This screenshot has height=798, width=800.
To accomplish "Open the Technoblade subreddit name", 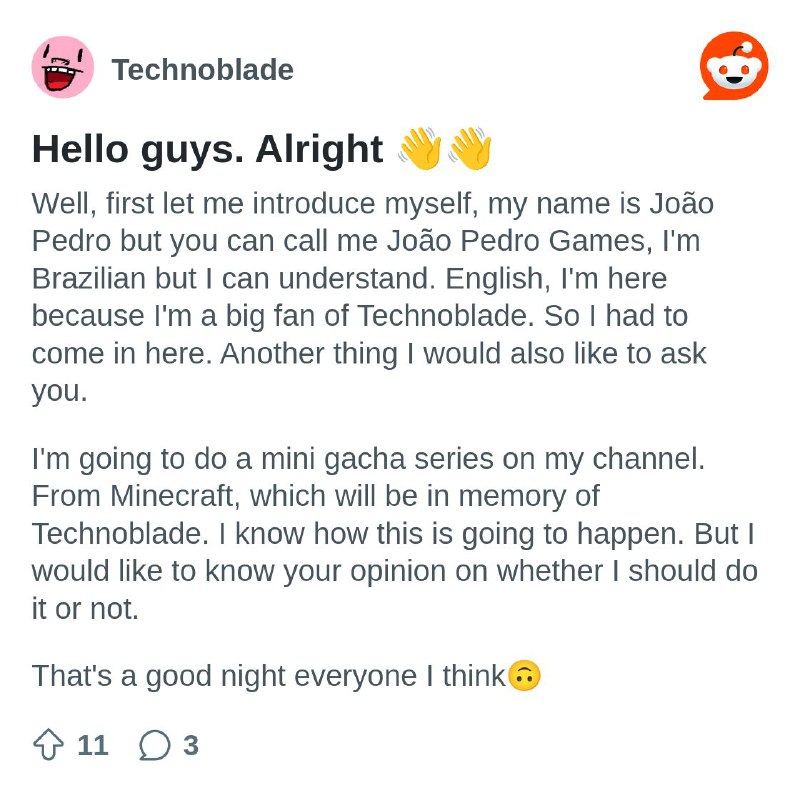I will pyautogui.click(x=203, y=69).
